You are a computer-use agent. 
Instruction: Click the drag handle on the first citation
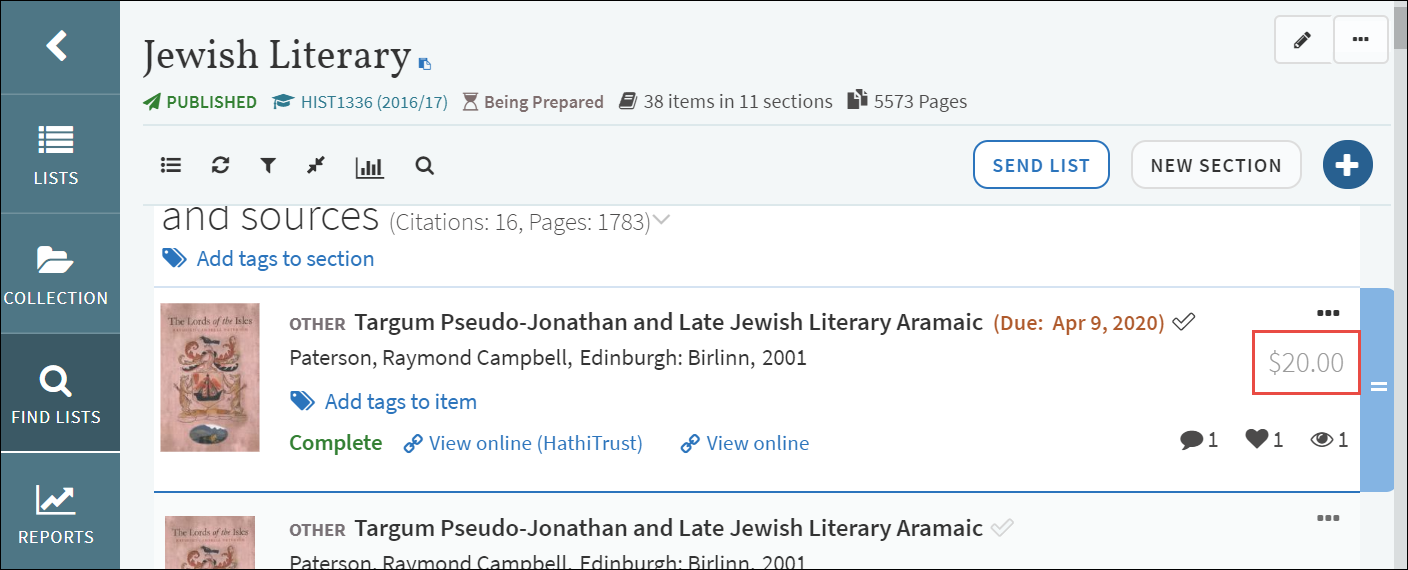coord(1378,387)
